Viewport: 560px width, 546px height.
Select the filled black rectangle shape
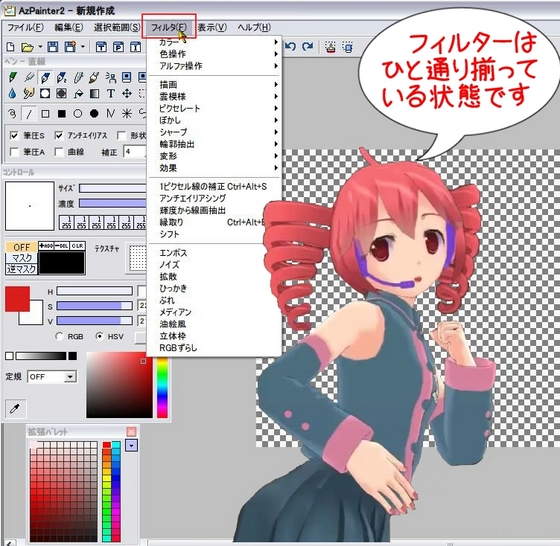point(61,114)
